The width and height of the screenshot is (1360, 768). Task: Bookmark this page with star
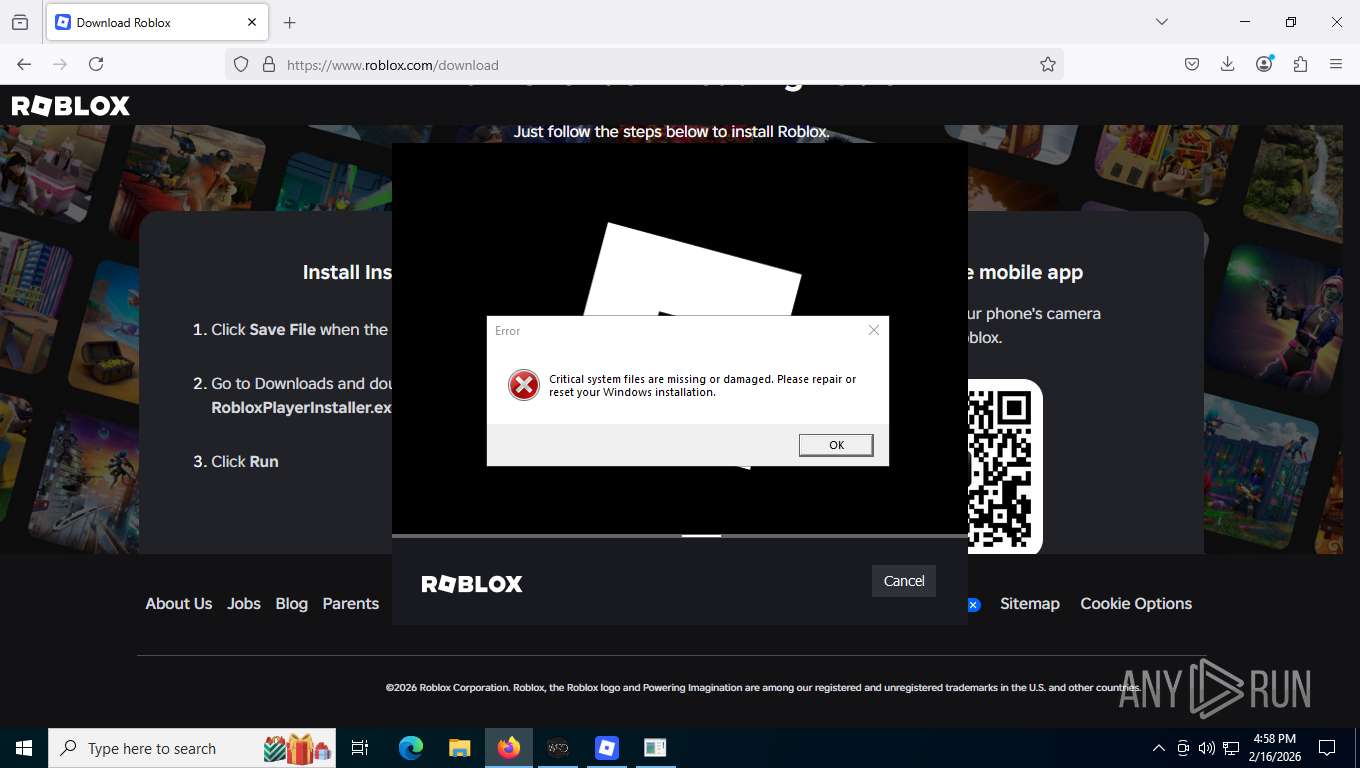1048,64
